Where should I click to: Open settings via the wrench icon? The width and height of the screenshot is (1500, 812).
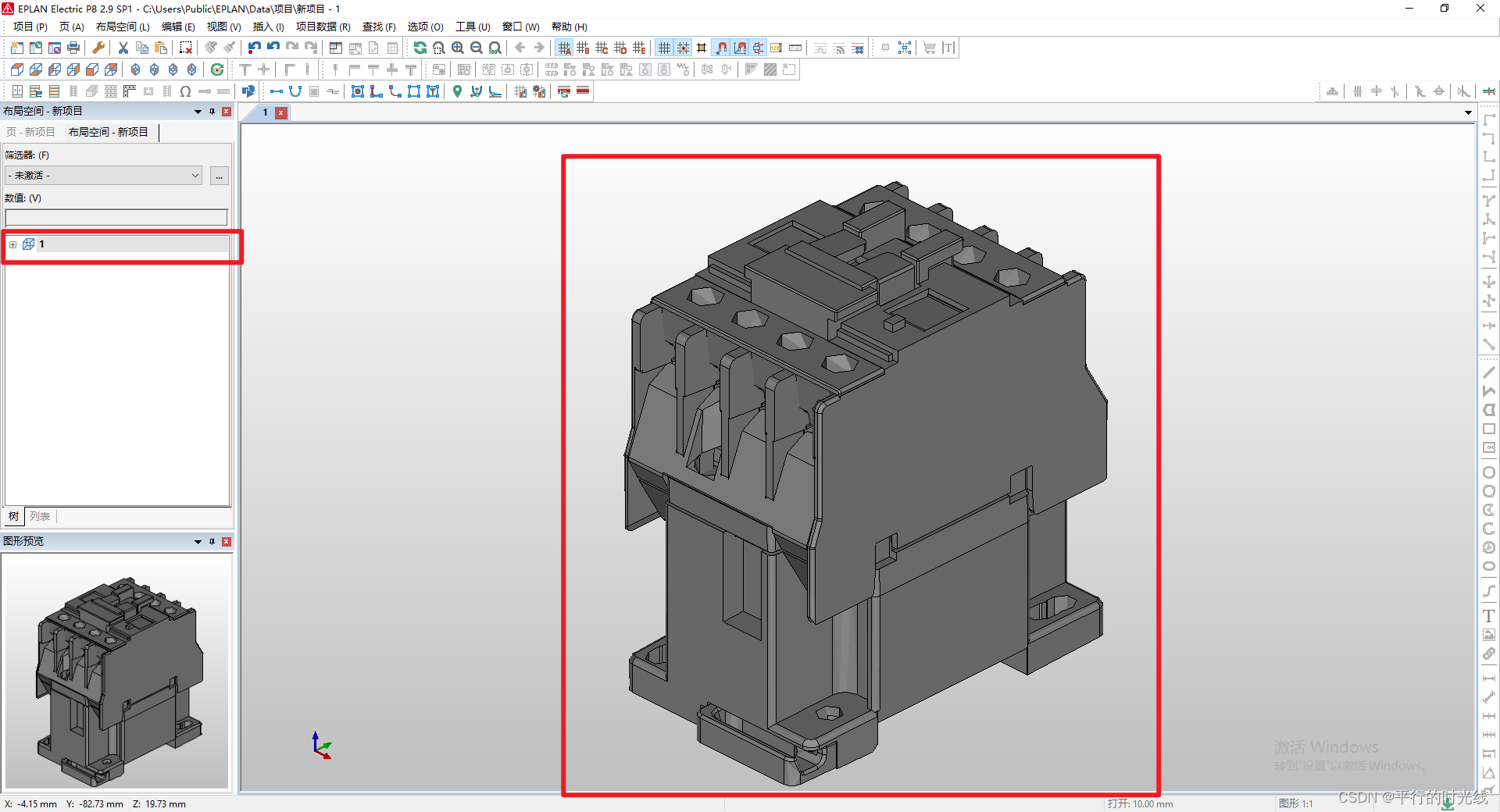pyautogui.click(x=98, y=48)
